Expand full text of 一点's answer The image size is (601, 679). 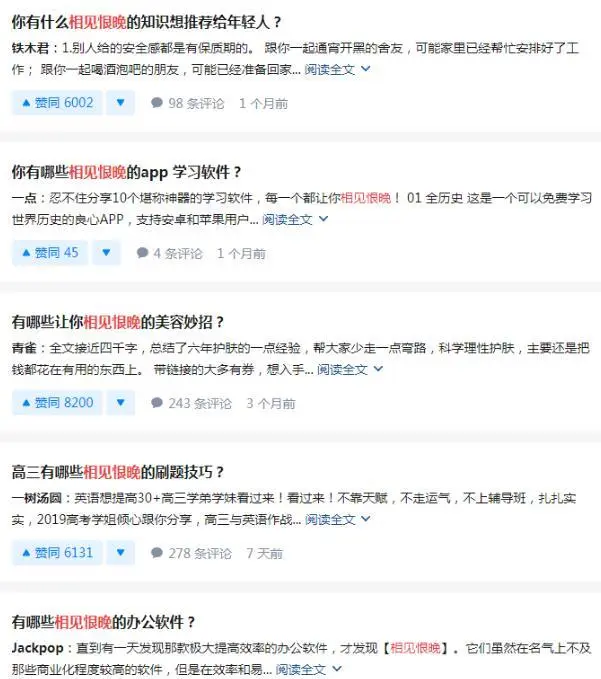(x=295, y=220)
